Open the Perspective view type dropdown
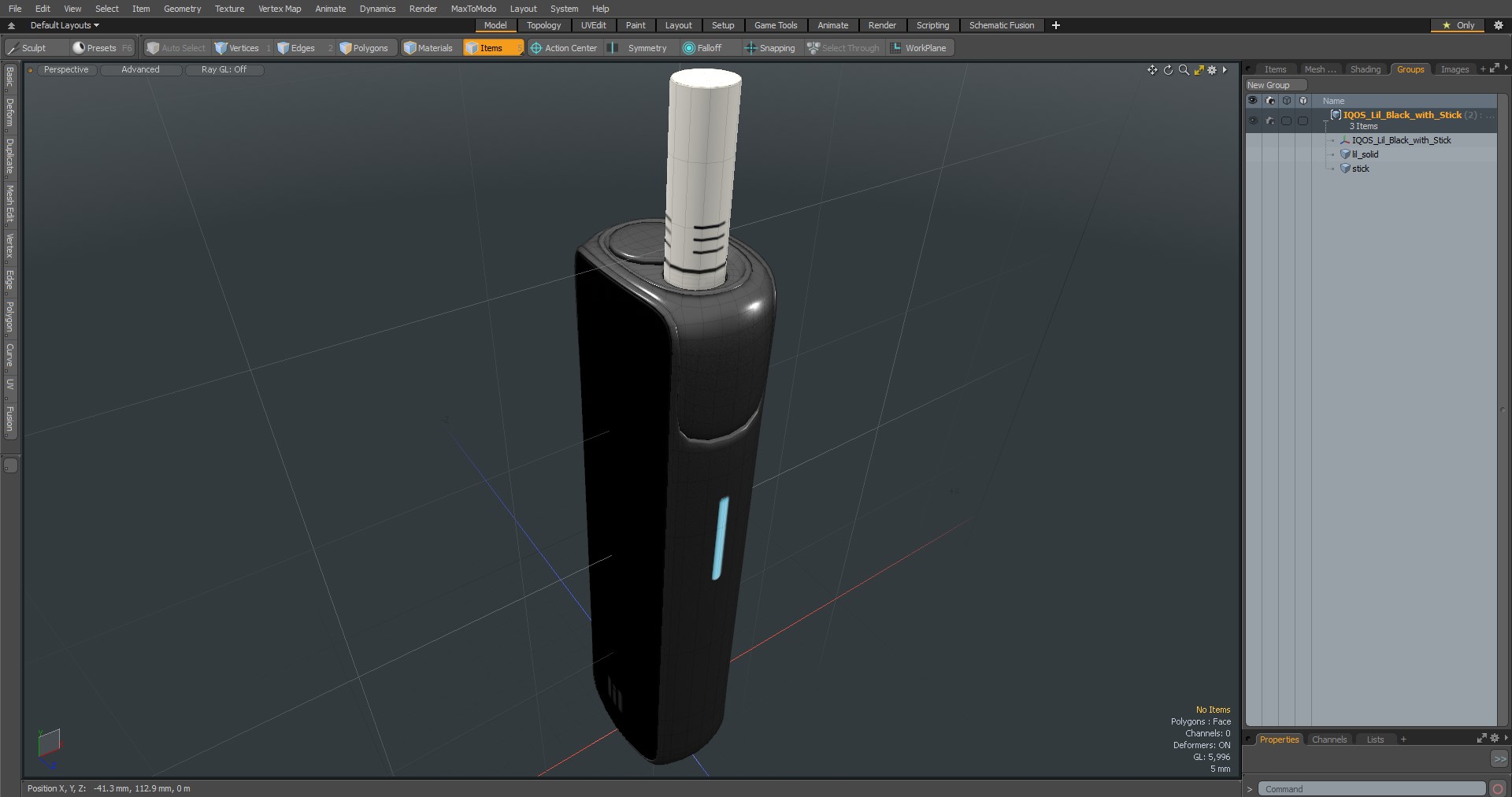The height and width of the screenshot is (797, 1512). 66,70
